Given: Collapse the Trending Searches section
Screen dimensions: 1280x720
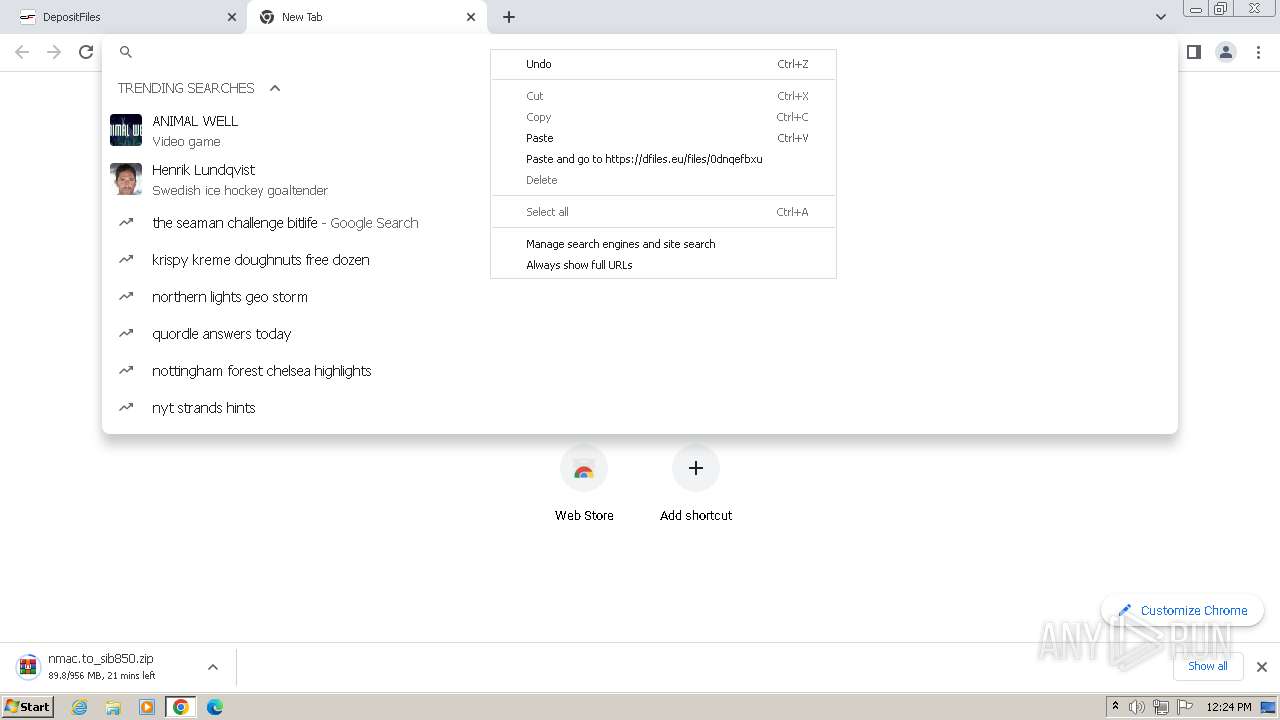Looking at the screenshot, I should 275,88.
